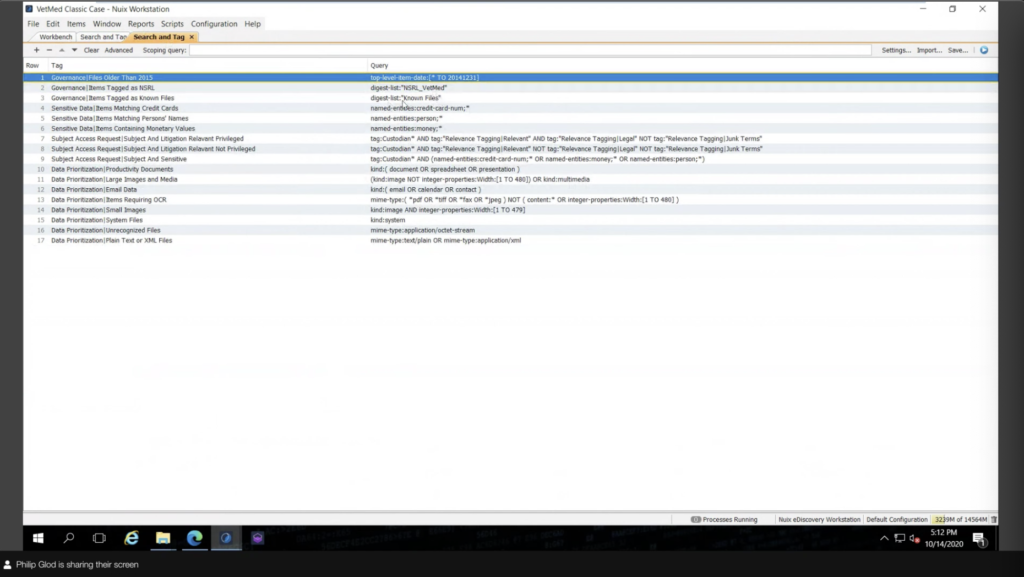Click the Nuix app icon in the title bar
Image resolution: width=1024 pixels, height=577 pixels.
(29, 9)
